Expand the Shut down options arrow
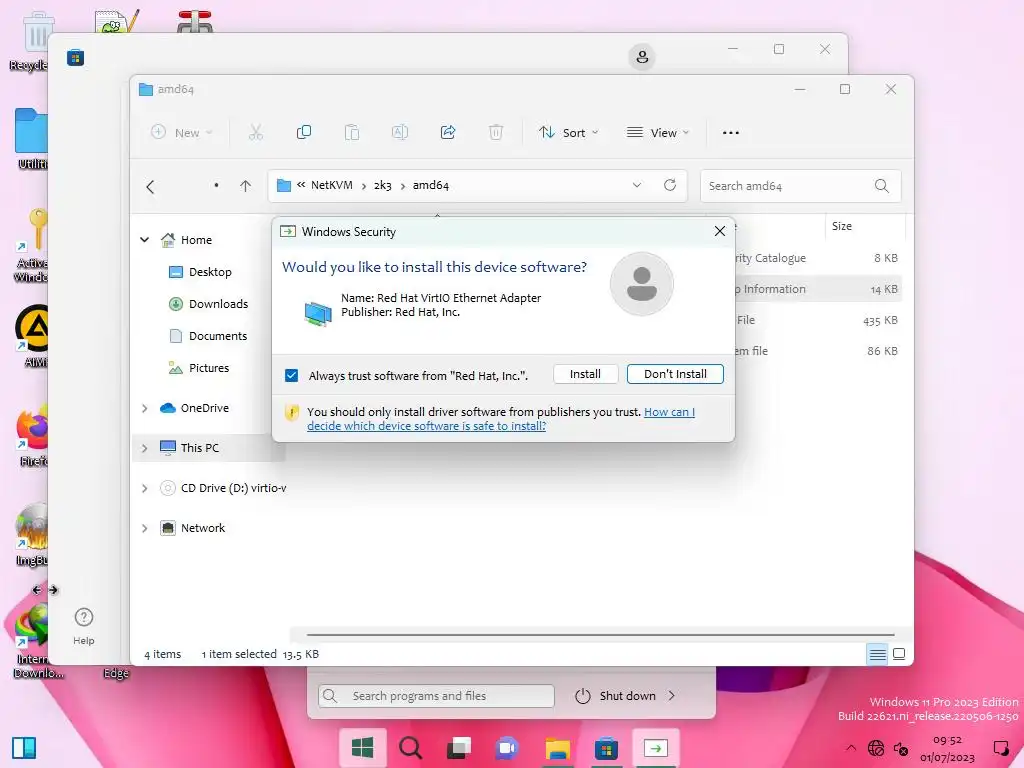Image resolution: width=1024 pixels, height=768 pixels. point(672,696)
